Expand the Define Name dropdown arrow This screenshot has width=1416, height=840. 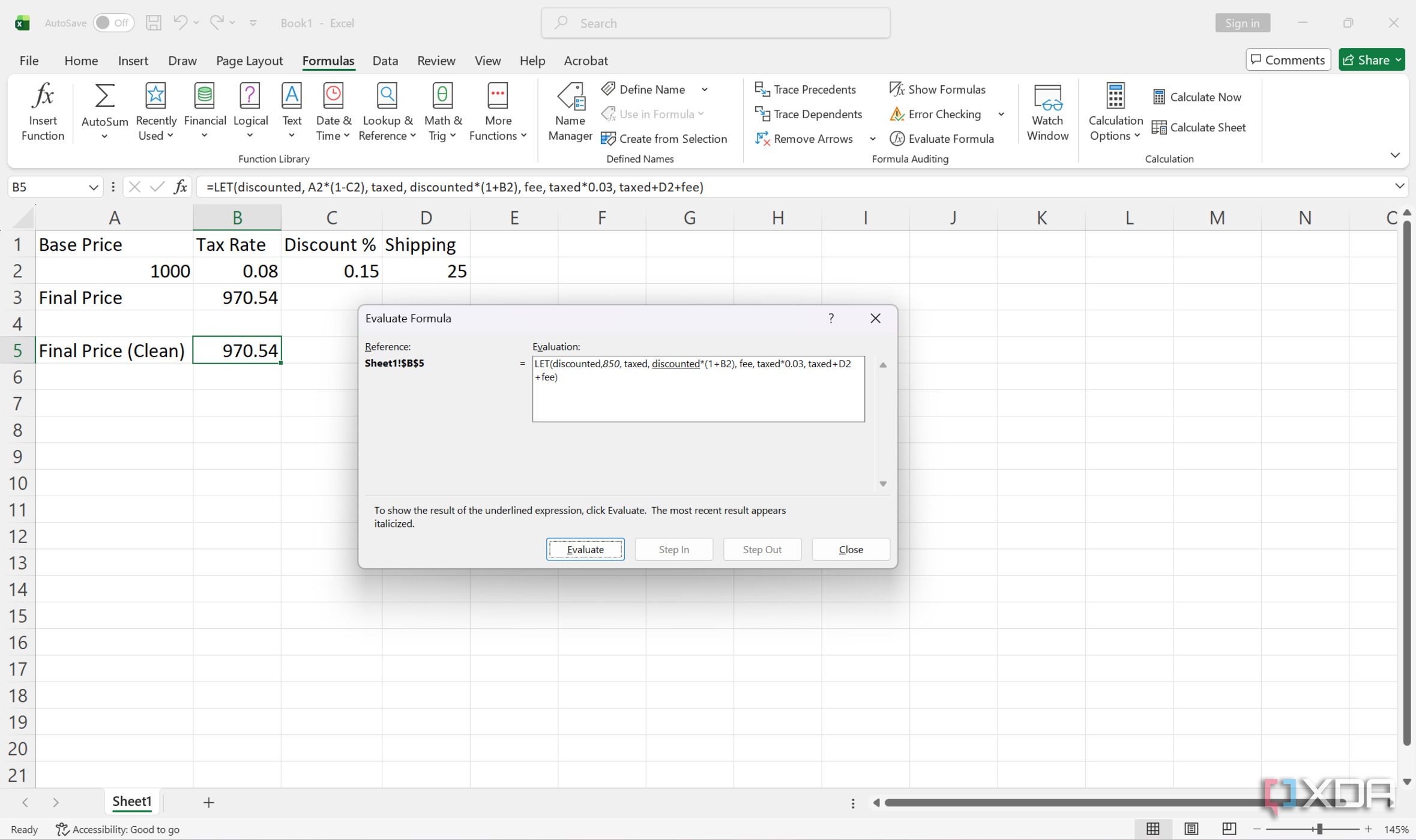[705, 89]
